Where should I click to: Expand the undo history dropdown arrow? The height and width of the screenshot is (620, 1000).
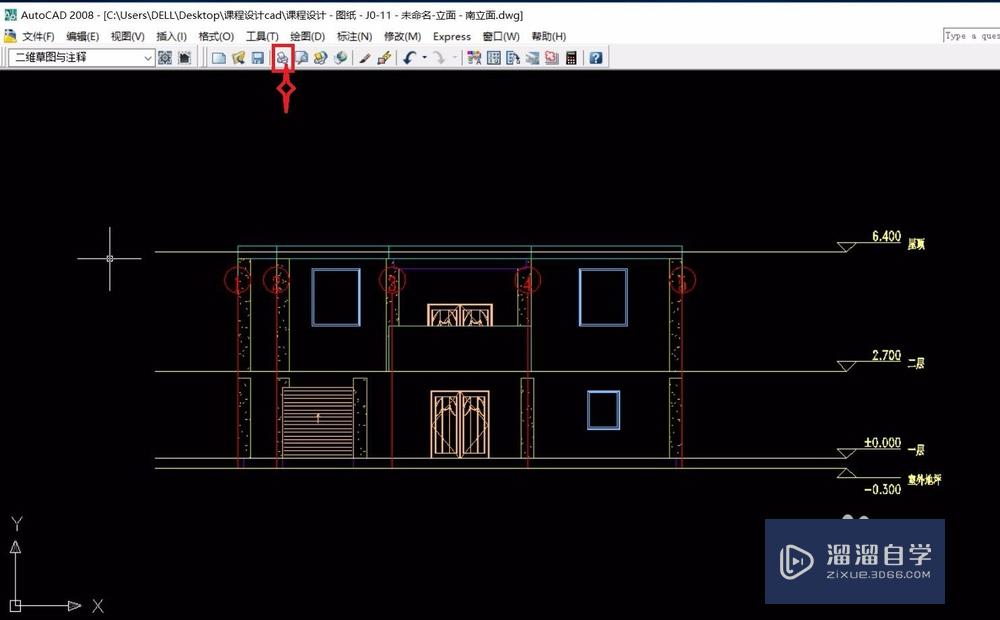click(424, 58)
